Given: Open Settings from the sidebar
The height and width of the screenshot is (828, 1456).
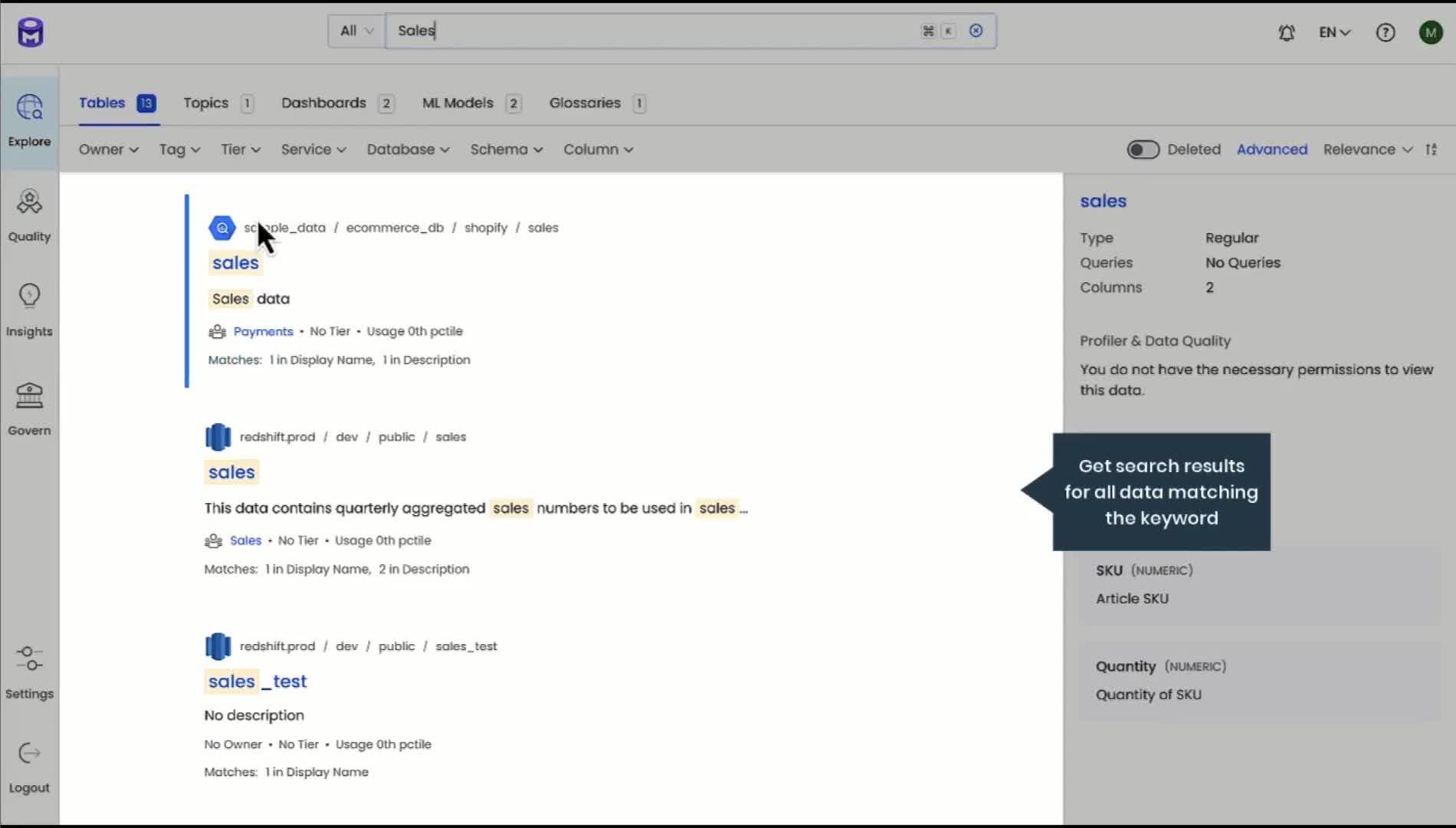Looking at the screenshot, I should (x=29, y=672).
